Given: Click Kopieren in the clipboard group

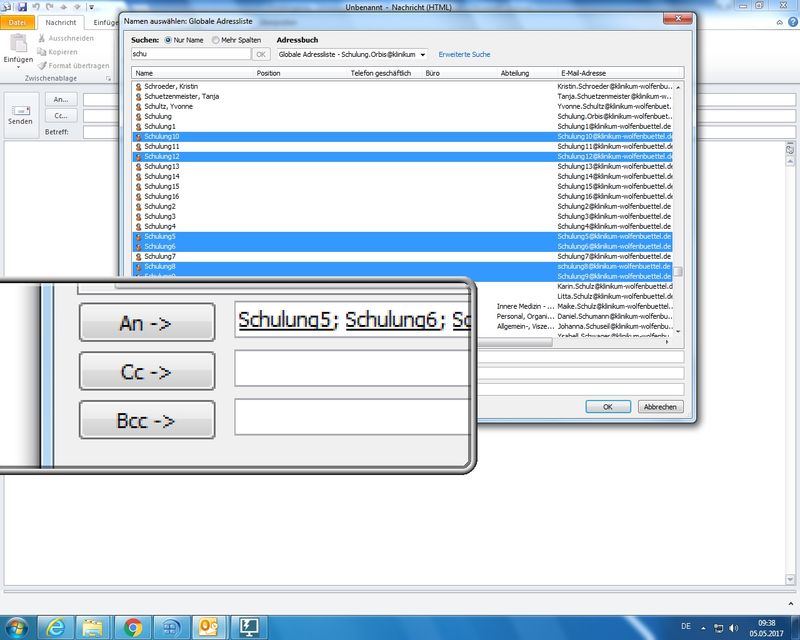Looking at the screenshot, I should coord(57,52).
